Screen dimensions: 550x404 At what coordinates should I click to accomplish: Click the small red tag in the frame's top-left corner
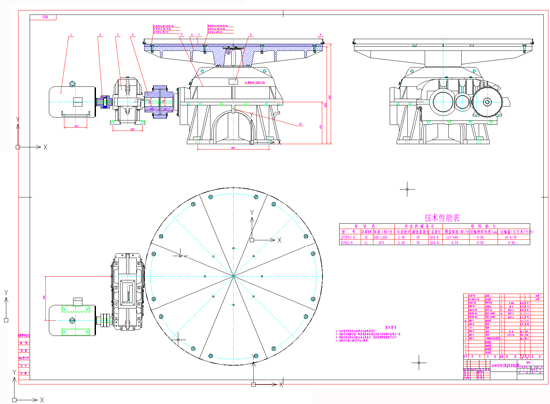[x=43, y=17]
